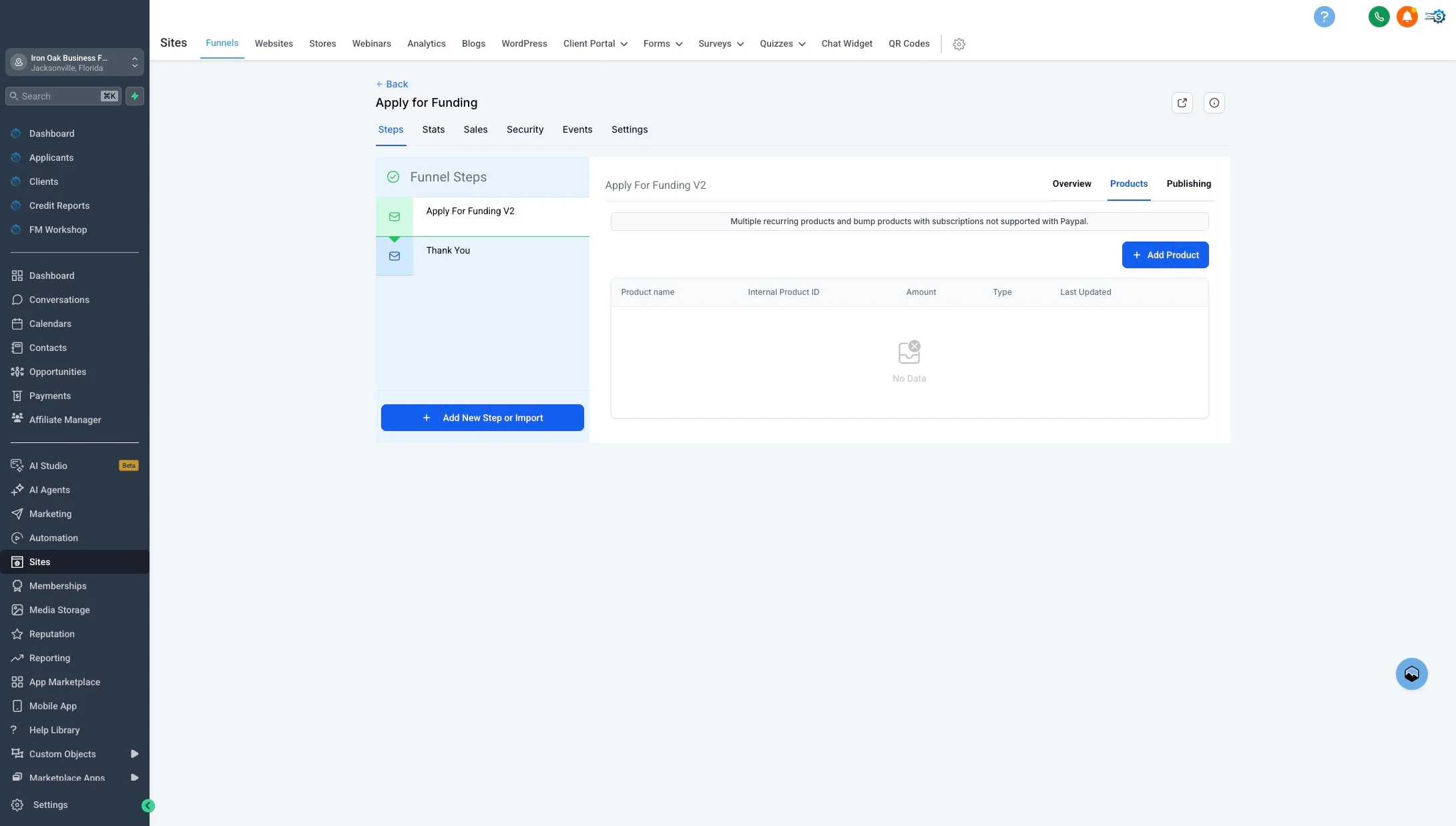The width and height of the screenshot is (1456, 826).
Task: Click the green lightning quick actions icon
Action: click(x=135, y=96)
